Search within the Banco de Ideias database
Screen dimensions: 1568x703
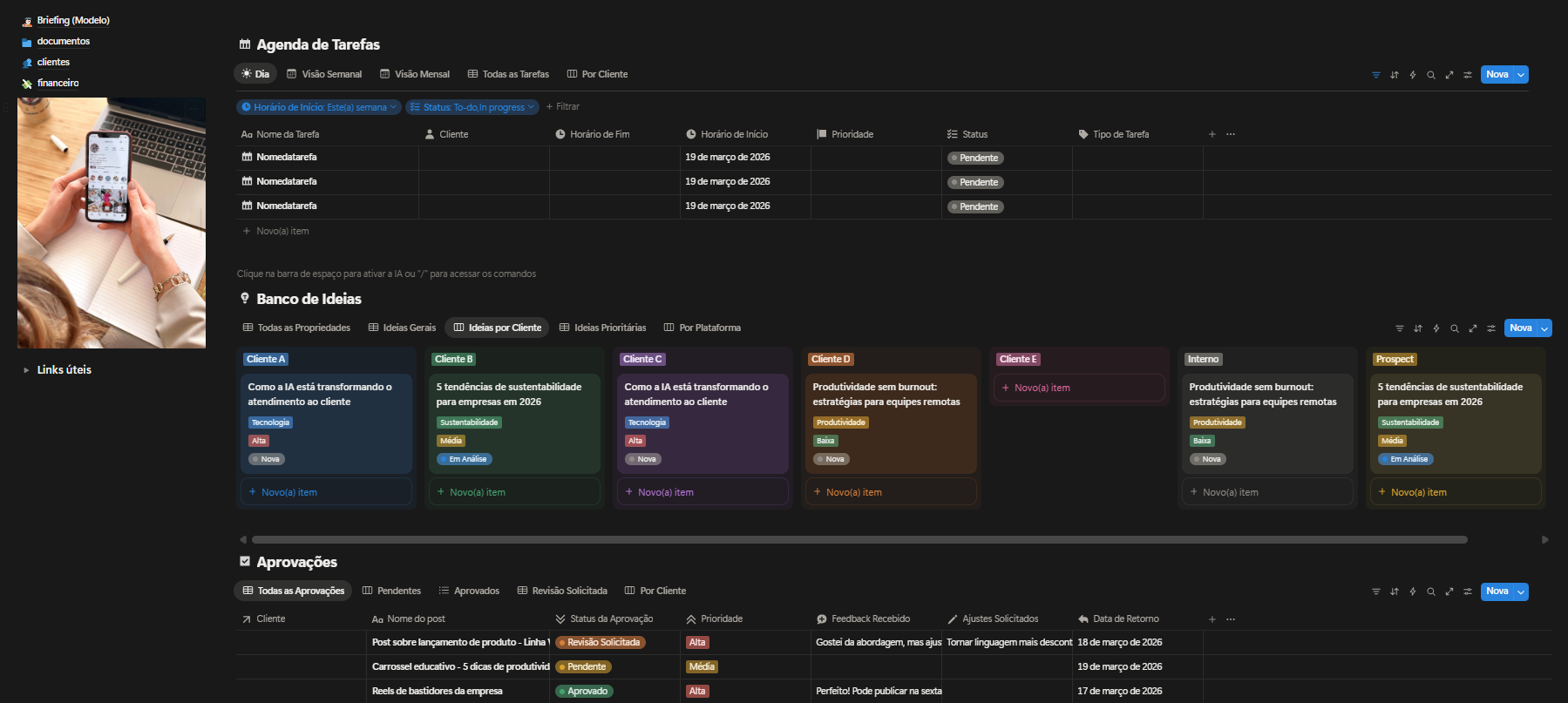[1455, 328]
